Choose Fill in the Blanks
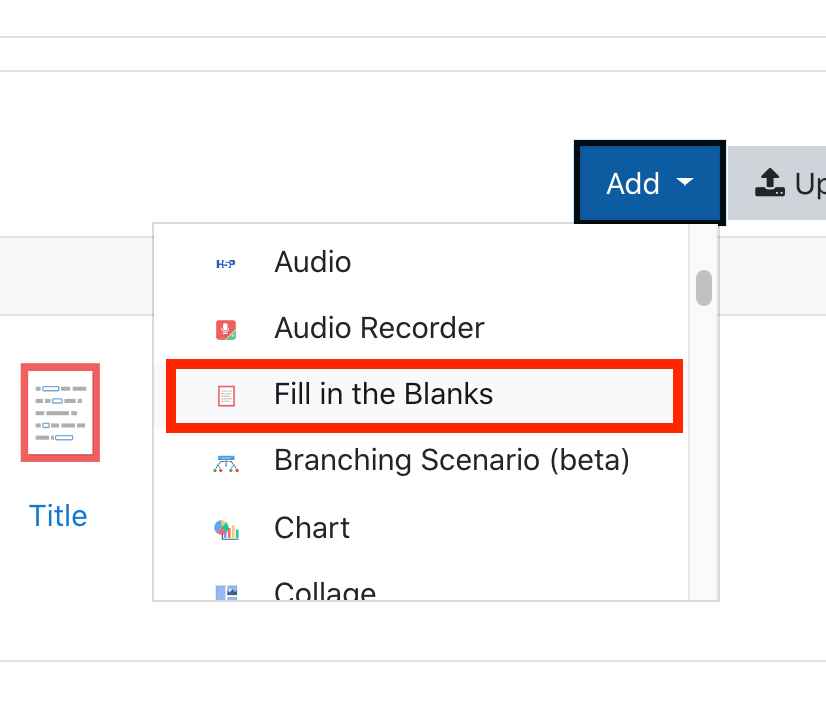Viewport: 826px width, 722px height. tap(421, 394)
